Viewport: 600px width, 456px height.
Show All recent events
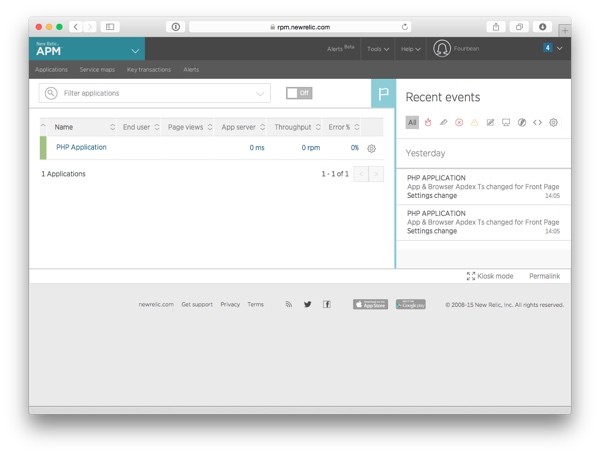coord(412,122)
